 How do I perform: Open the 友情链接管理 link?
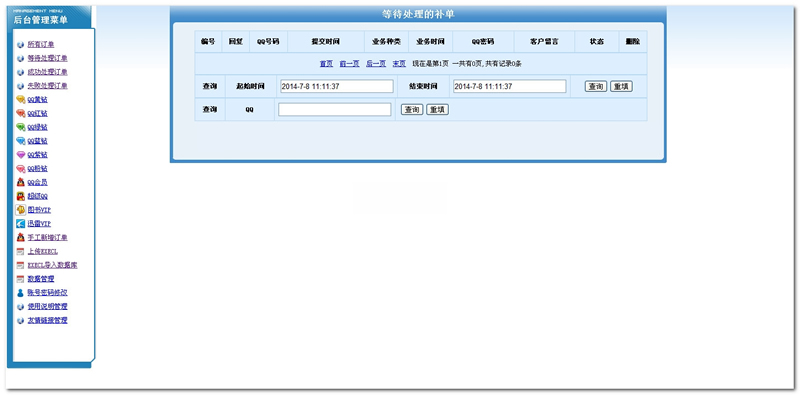47,320
